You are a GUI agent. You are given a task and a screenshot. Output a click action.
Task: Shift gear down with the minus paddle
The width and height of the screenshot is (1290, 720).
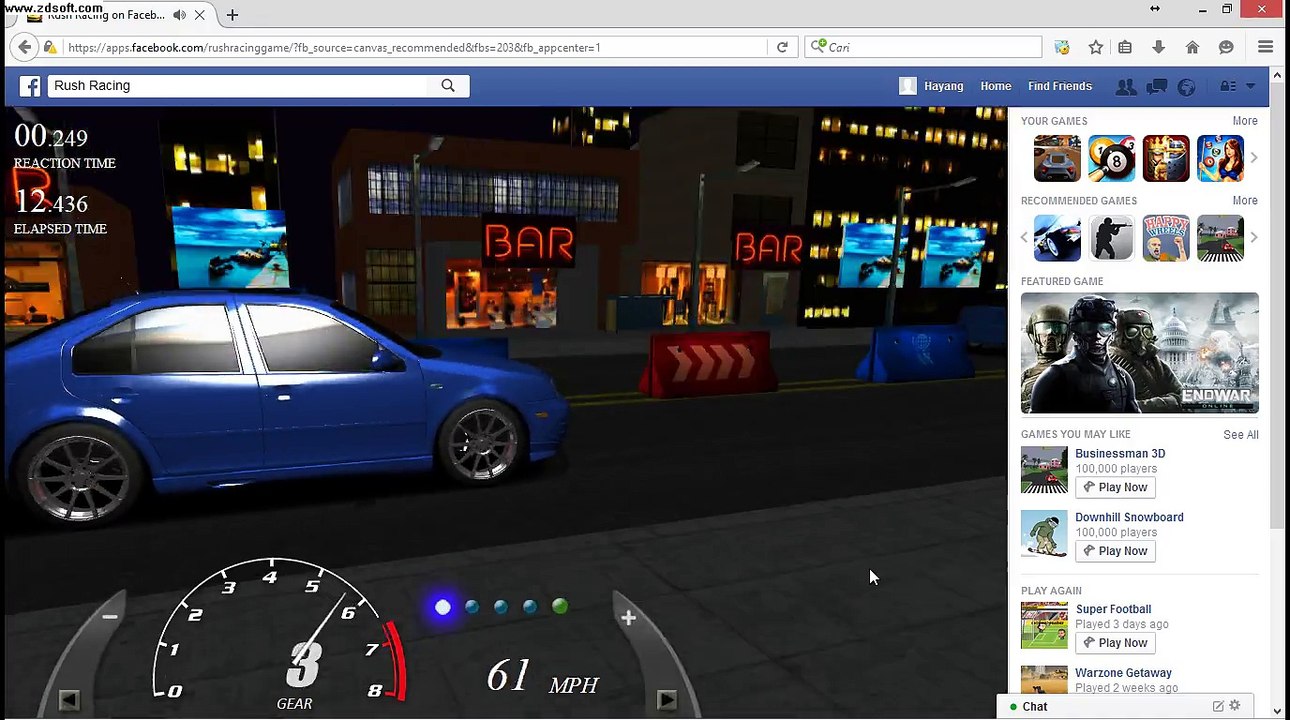[109, 617]
